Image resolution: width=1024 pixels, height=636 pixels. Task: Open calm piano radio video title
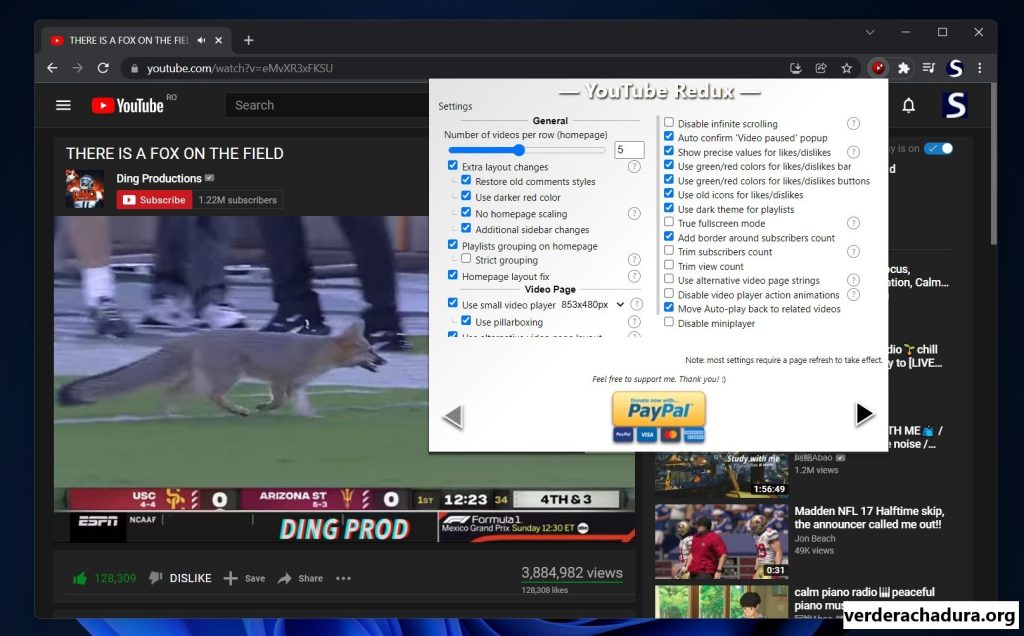click(864, 599)
